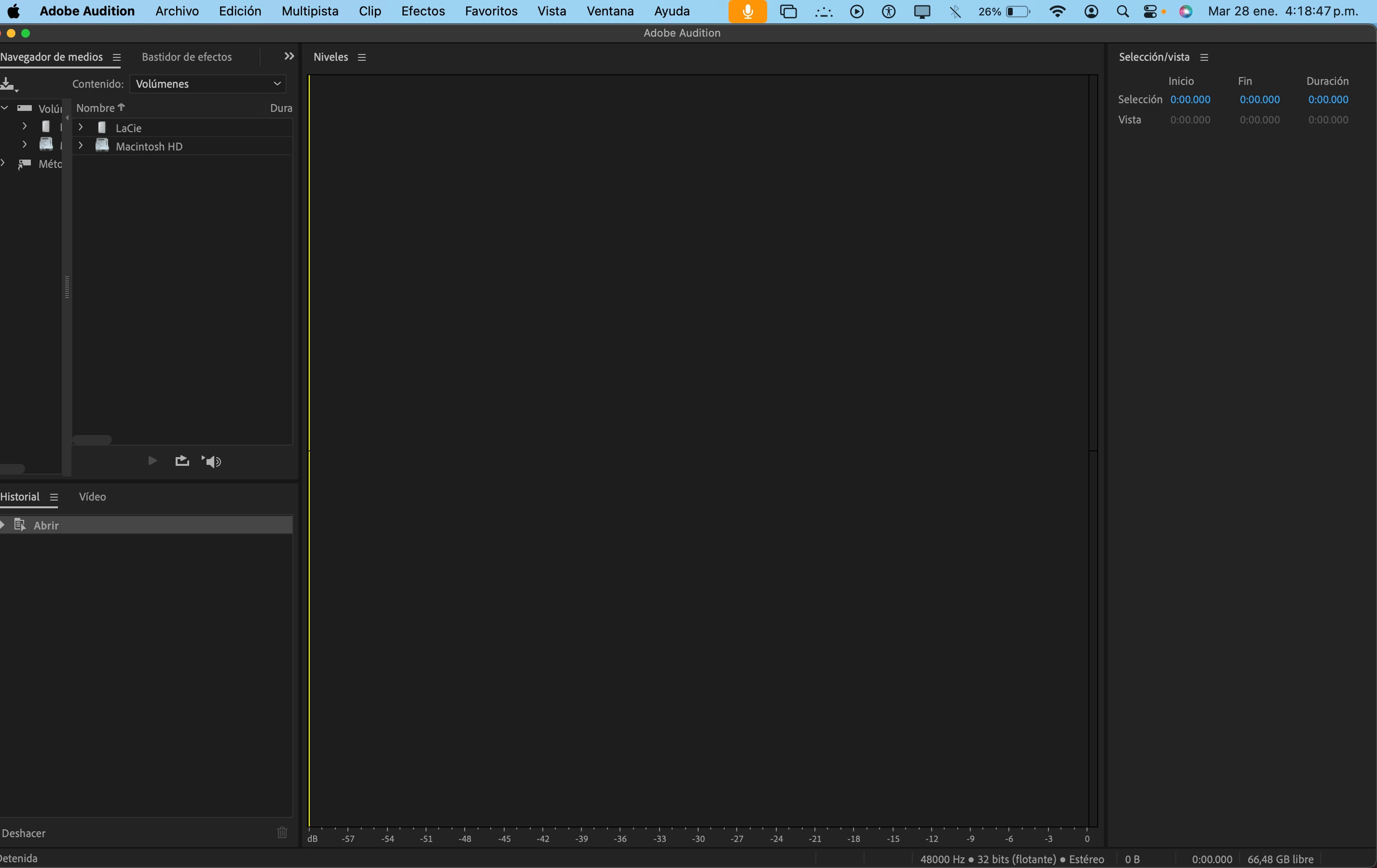Expand the Macintosh HD drive entry

click(81, 146)
